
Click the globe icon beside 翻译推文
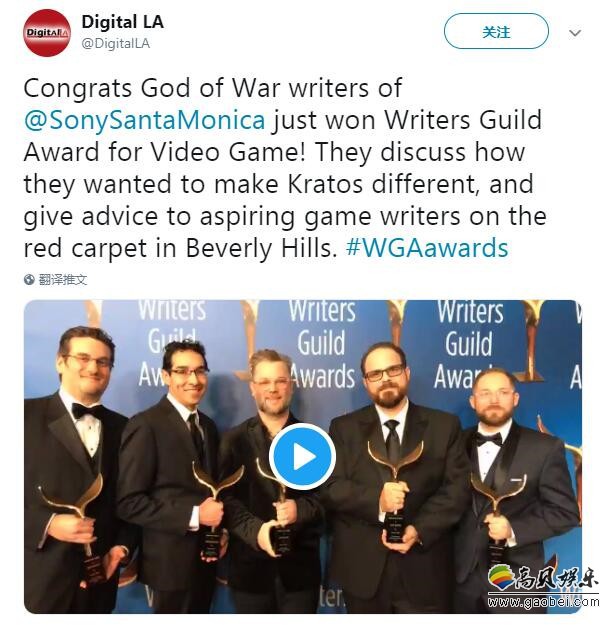click(29, 280)
